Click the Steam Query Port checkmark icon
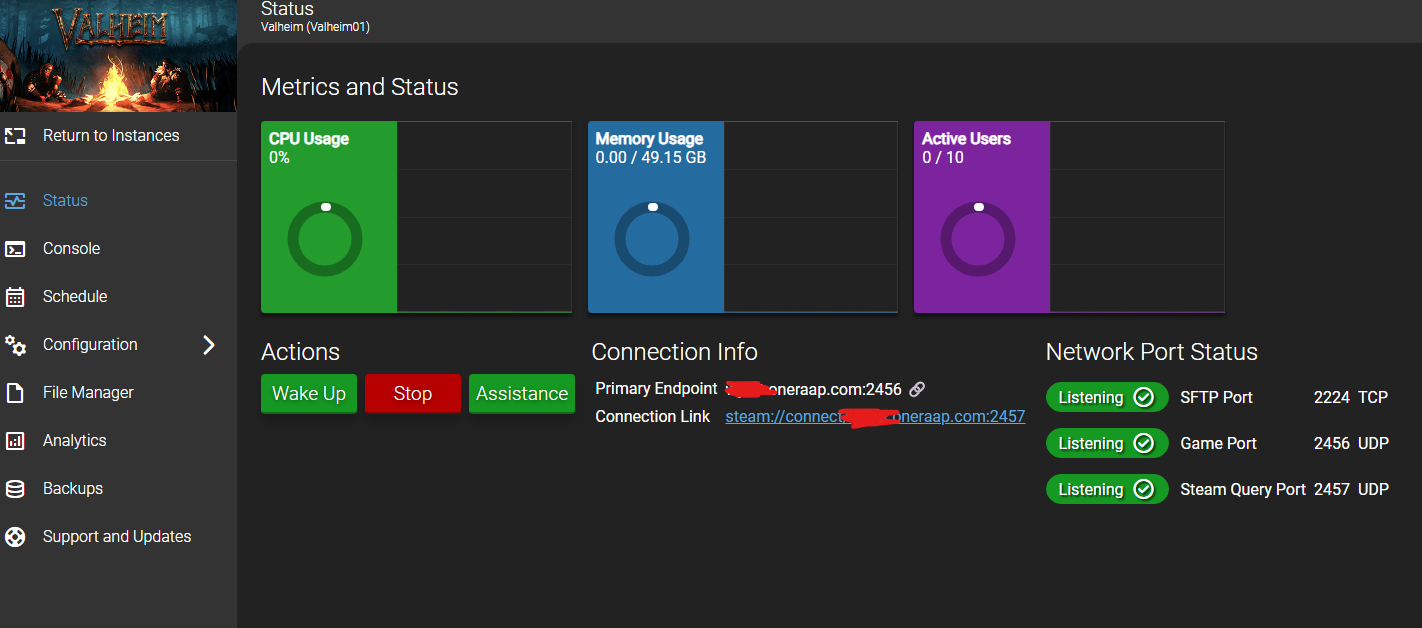 point(1144,490)
